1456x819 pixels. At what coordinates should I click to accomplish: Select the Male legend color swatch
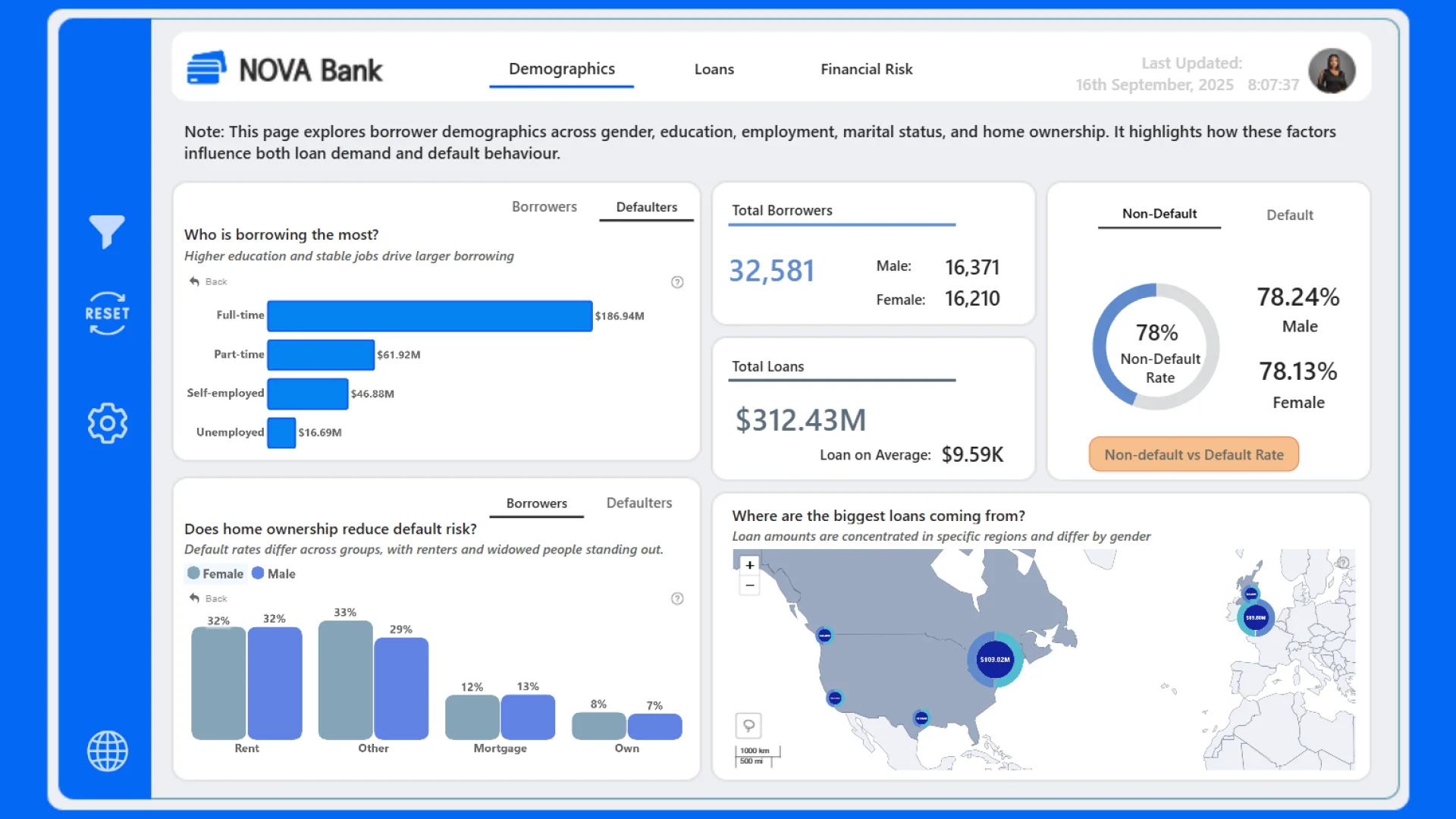pyautogui.click(x=258, y=573)
